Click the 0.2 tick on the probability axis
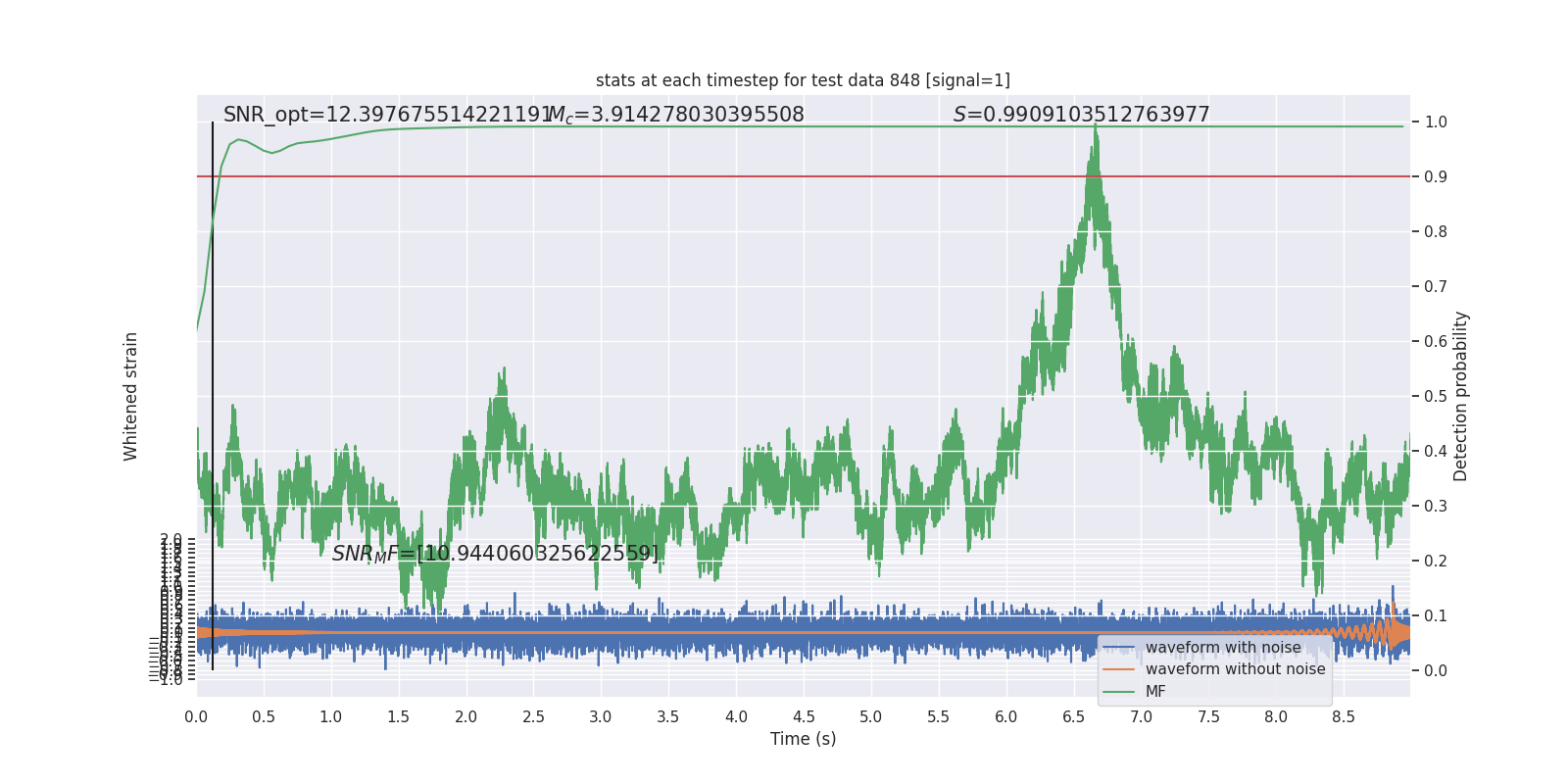Viewport: 1568px width, 784px height. (x=1436, y=562)
